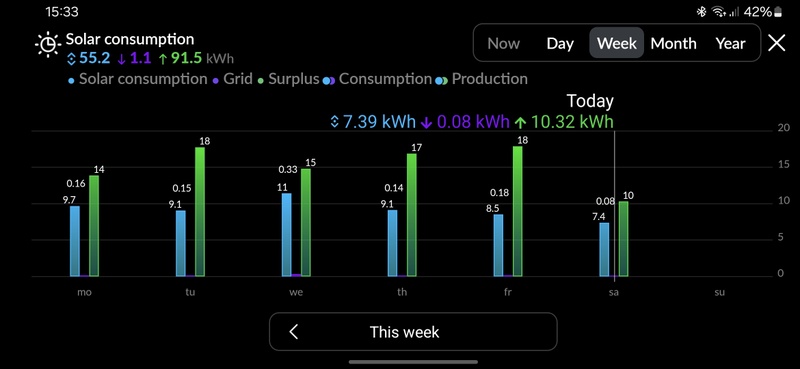This screenshot has width=800, height=369.
Task: Toggle Solar consumption legend series
Action: pyautogui.click(x=137, y=79)
